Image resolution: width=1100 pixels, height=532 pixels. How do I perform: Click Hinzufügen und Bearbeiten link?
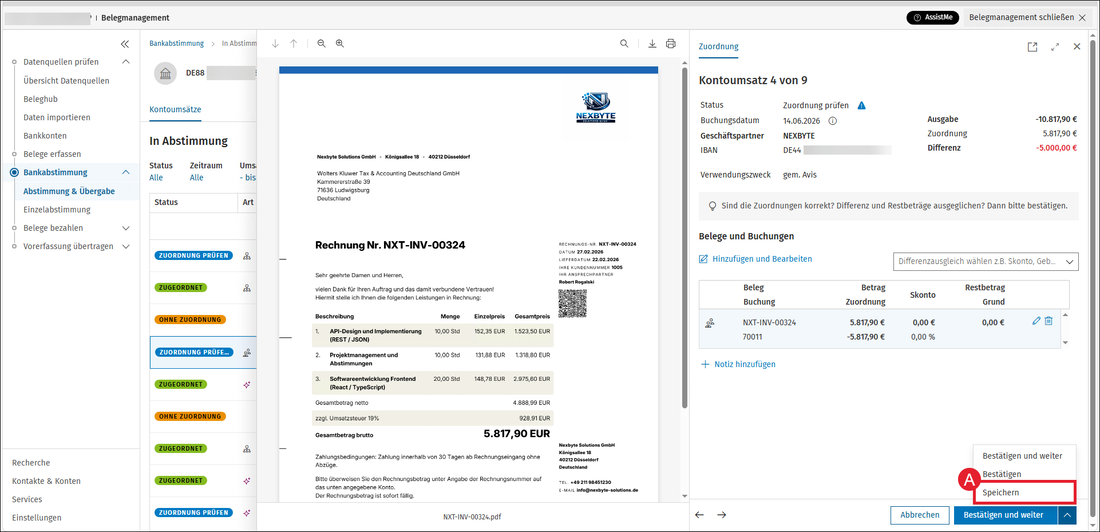tap(756, 259)
